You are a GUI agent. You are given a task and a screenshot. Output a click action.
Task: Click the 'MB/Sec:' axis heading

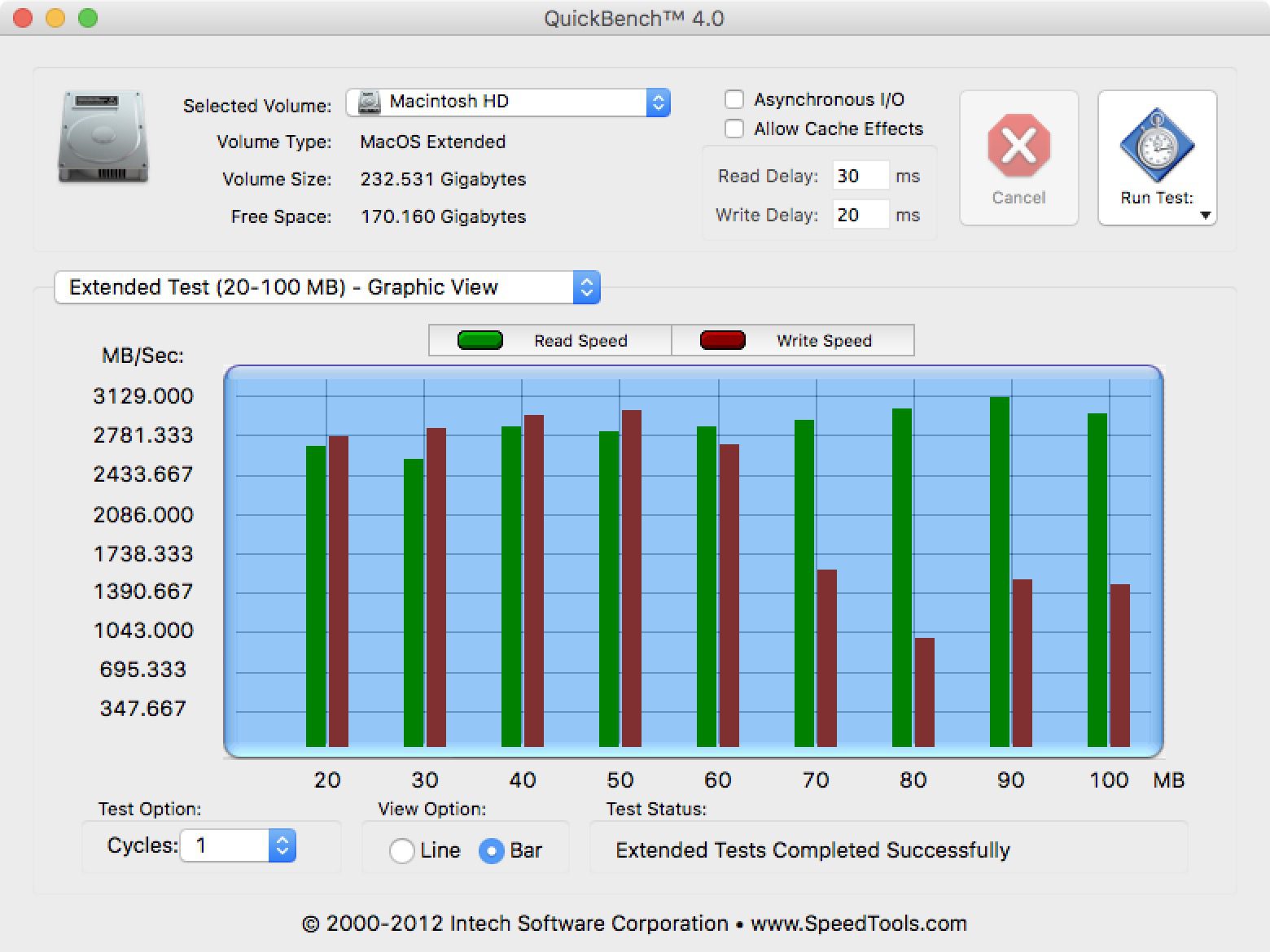click(x=142, y=356)
